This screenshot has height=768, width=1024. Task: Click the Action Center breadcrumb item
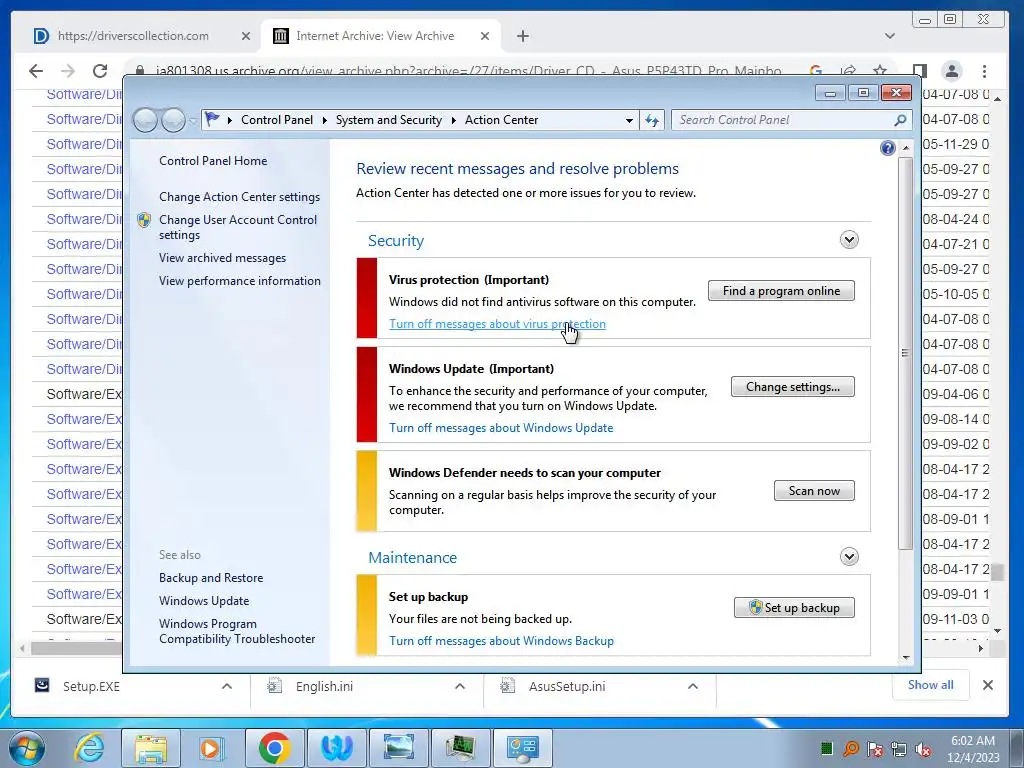pos(502,120)
